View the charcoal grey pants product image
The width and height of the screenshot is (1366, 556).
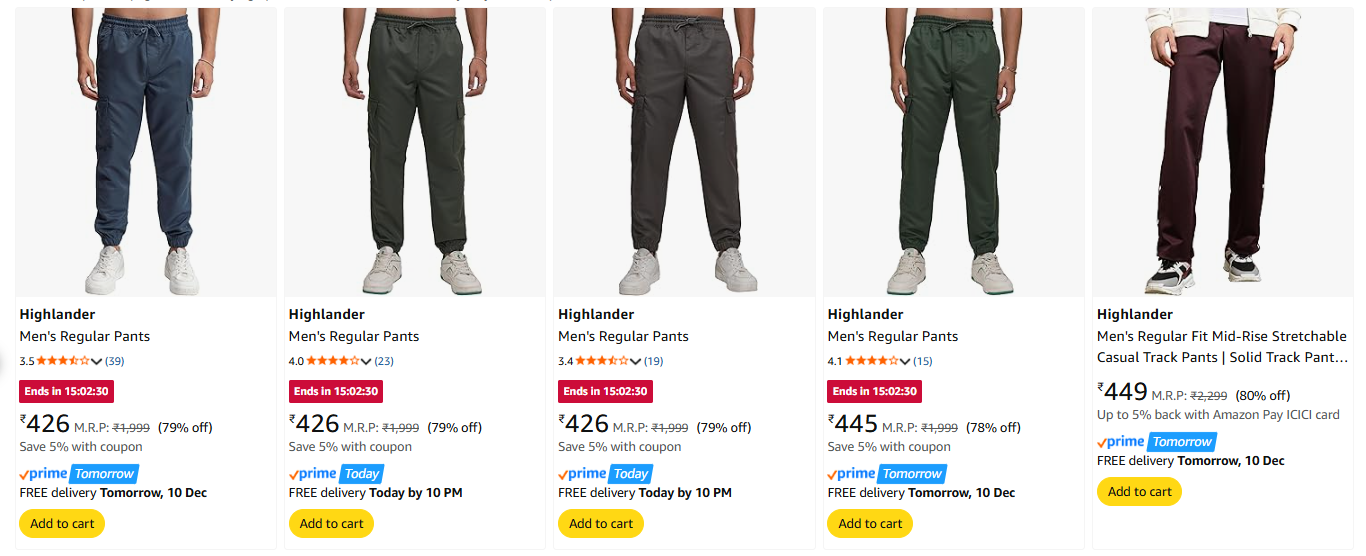pyautogui.click(x=685, y=150)
